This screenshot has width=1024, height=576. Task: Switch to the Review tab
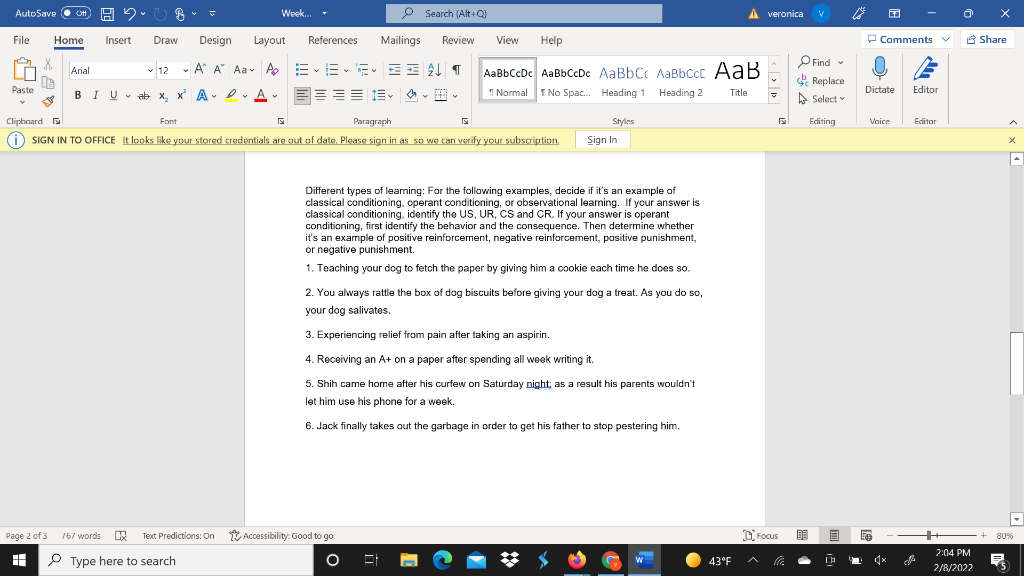pos(458,40)
